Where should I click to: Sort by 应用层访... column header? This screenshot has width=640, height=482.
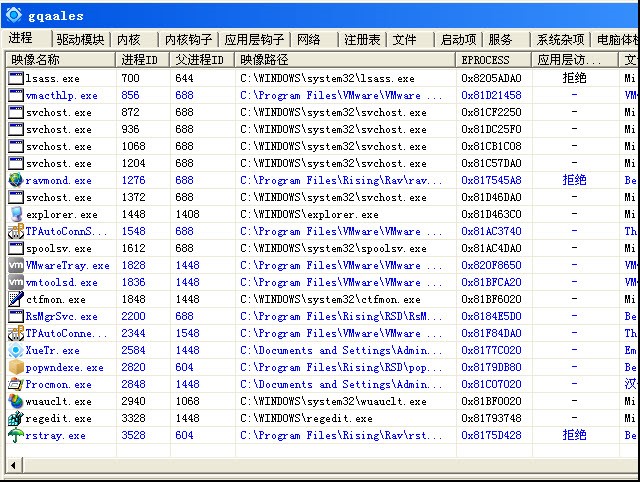[575, 60]
